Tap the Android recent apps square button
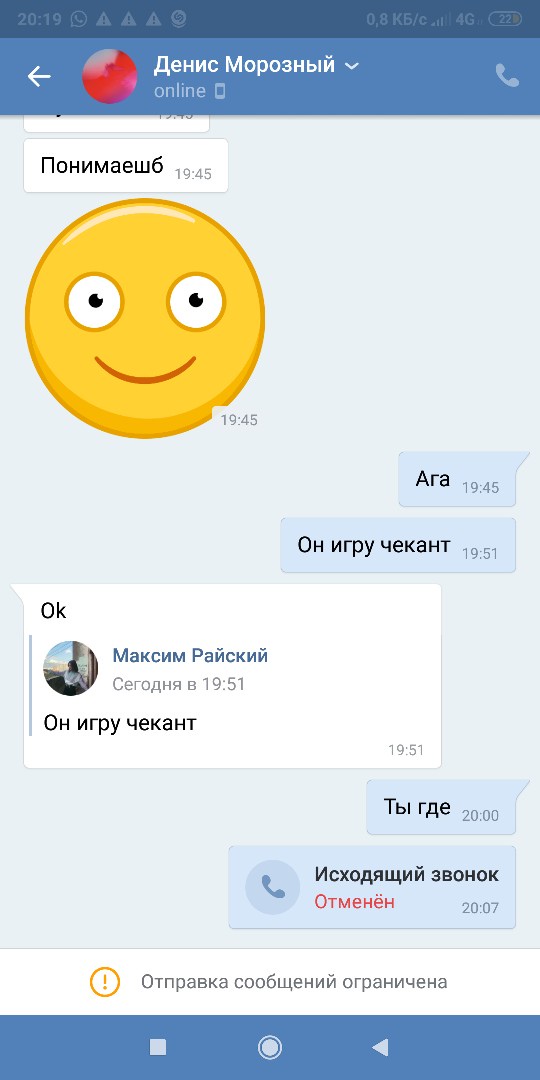 [x=158, y=1047]
